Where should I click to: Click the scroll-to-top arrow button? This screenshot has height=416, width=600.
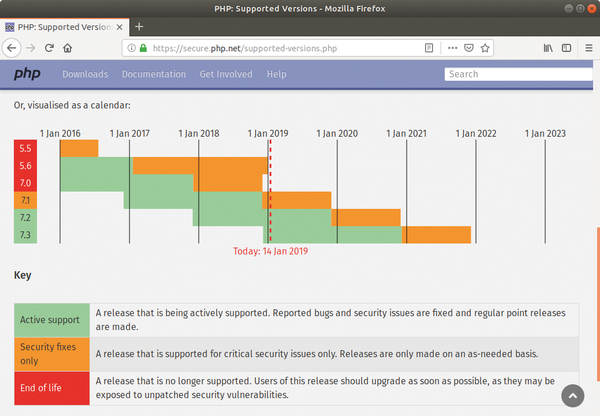point(573,396)
